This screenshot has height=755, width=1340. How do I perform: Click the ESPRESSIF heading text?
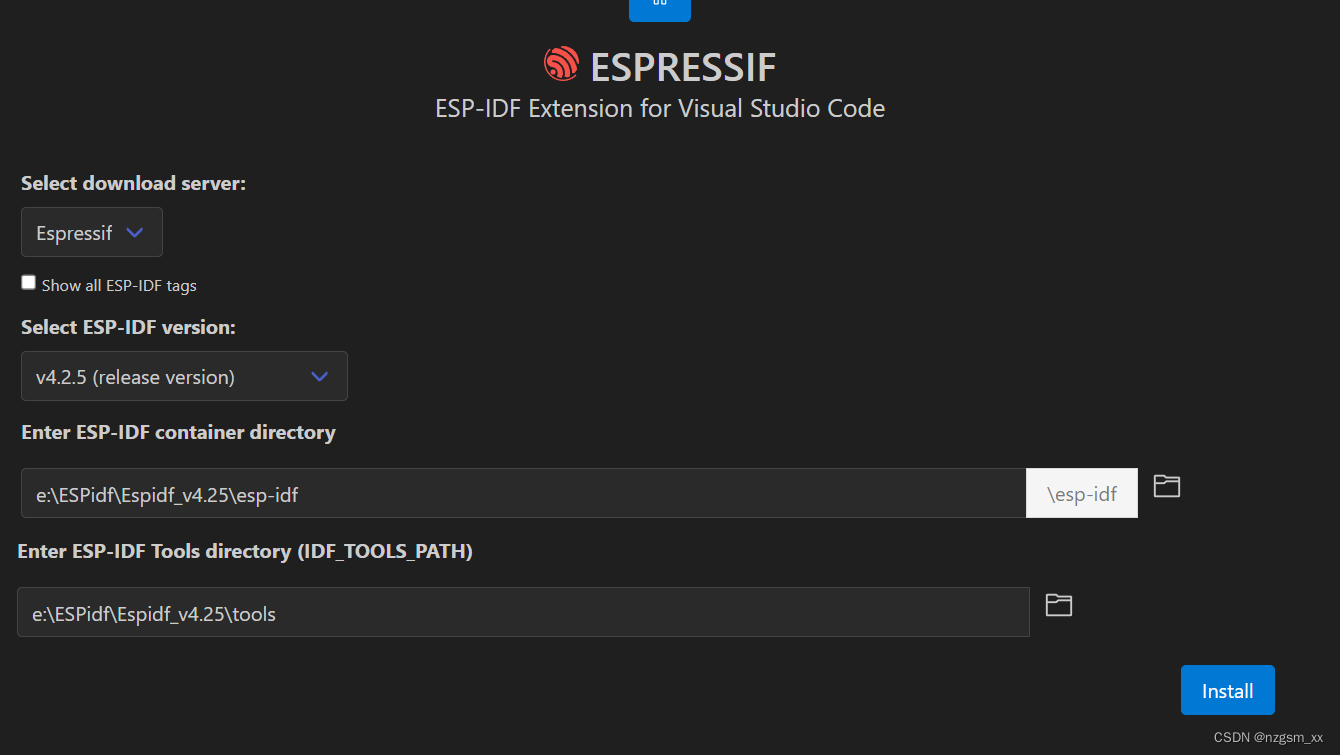[683, 67]
